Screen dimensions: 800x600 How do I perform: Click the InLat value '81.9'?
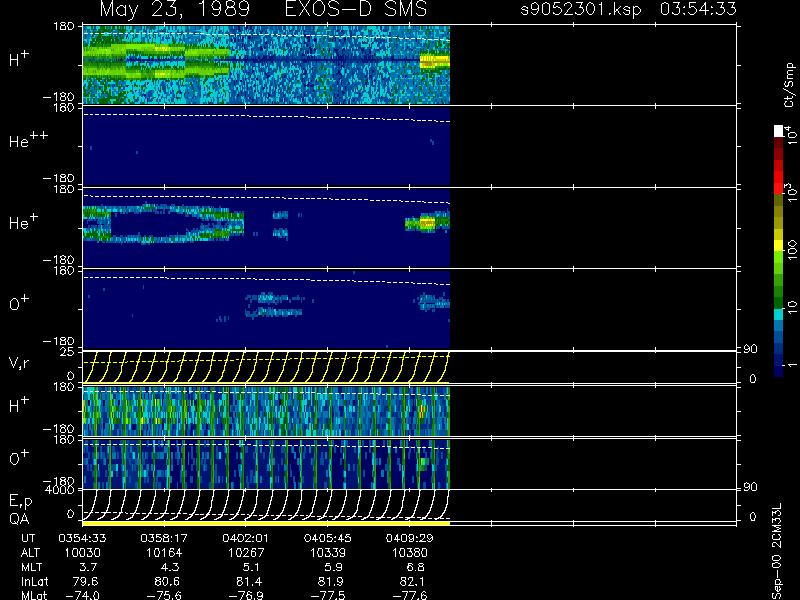[331, 581]
